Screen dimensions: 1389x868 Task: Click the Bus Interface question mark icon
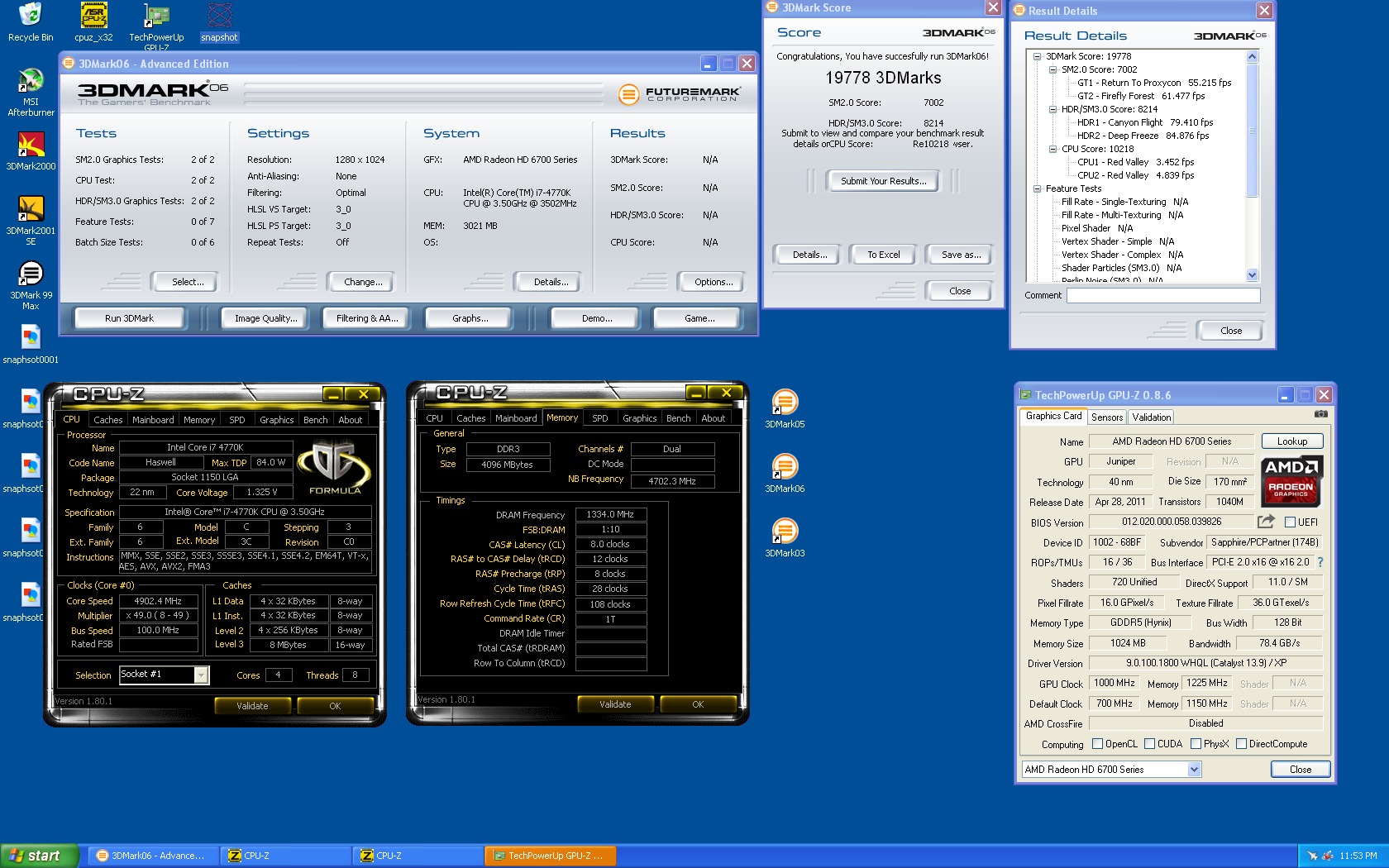coord(1320,562)
